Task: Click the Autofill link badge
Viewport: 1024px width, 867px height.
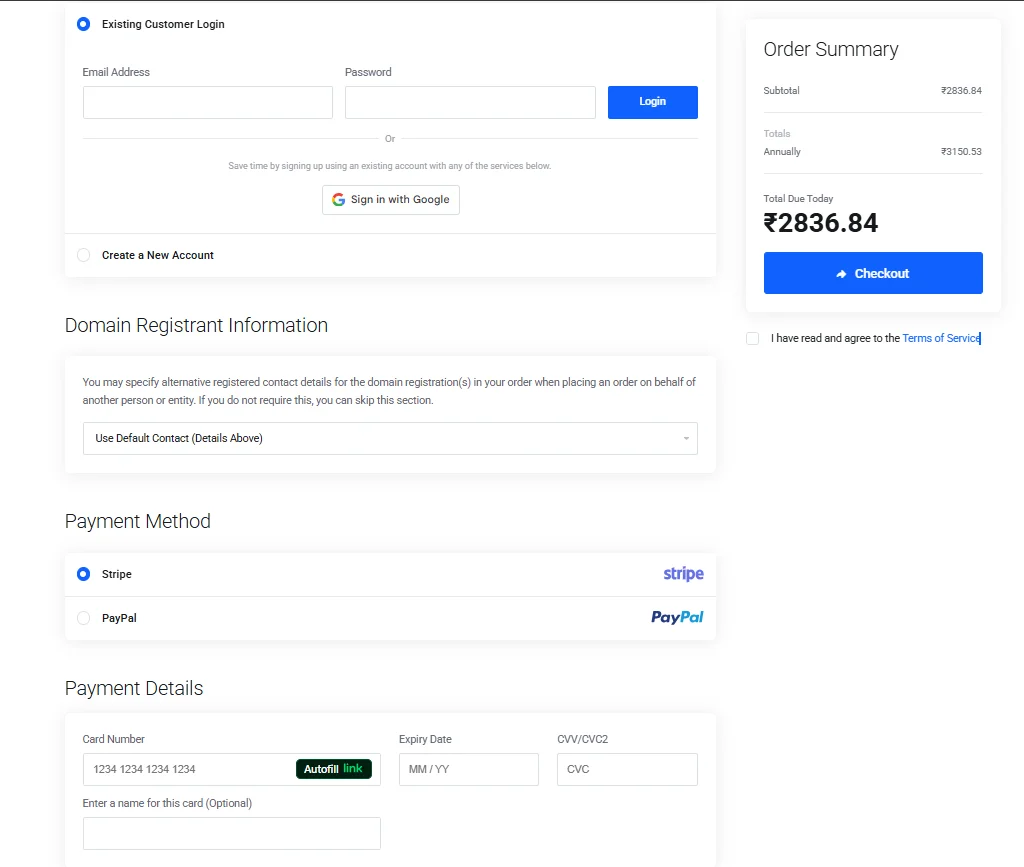Action: pos(335,769)
